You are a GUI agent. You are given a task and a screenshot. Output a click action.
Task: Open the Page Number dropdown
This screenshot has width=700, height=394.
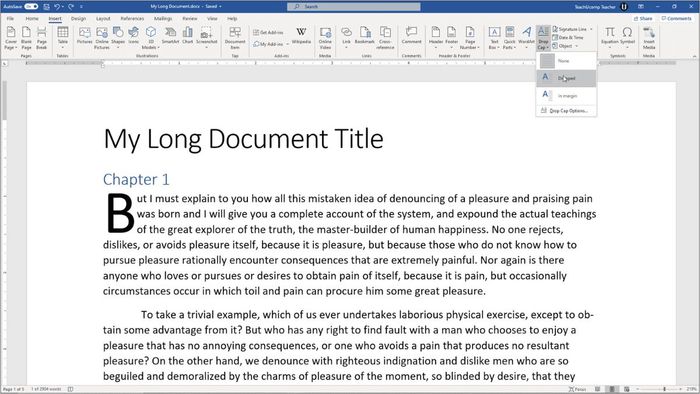tap(470, 37)
